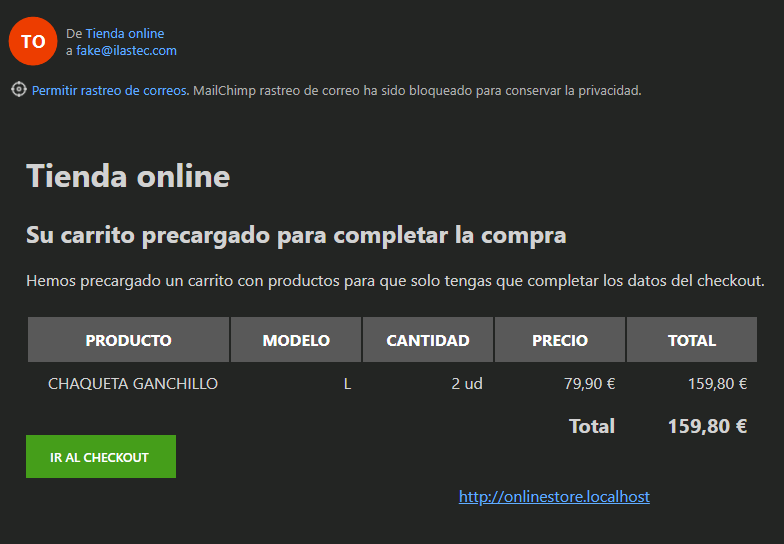Click Permitir rastreo de correos link

(109, 90)
